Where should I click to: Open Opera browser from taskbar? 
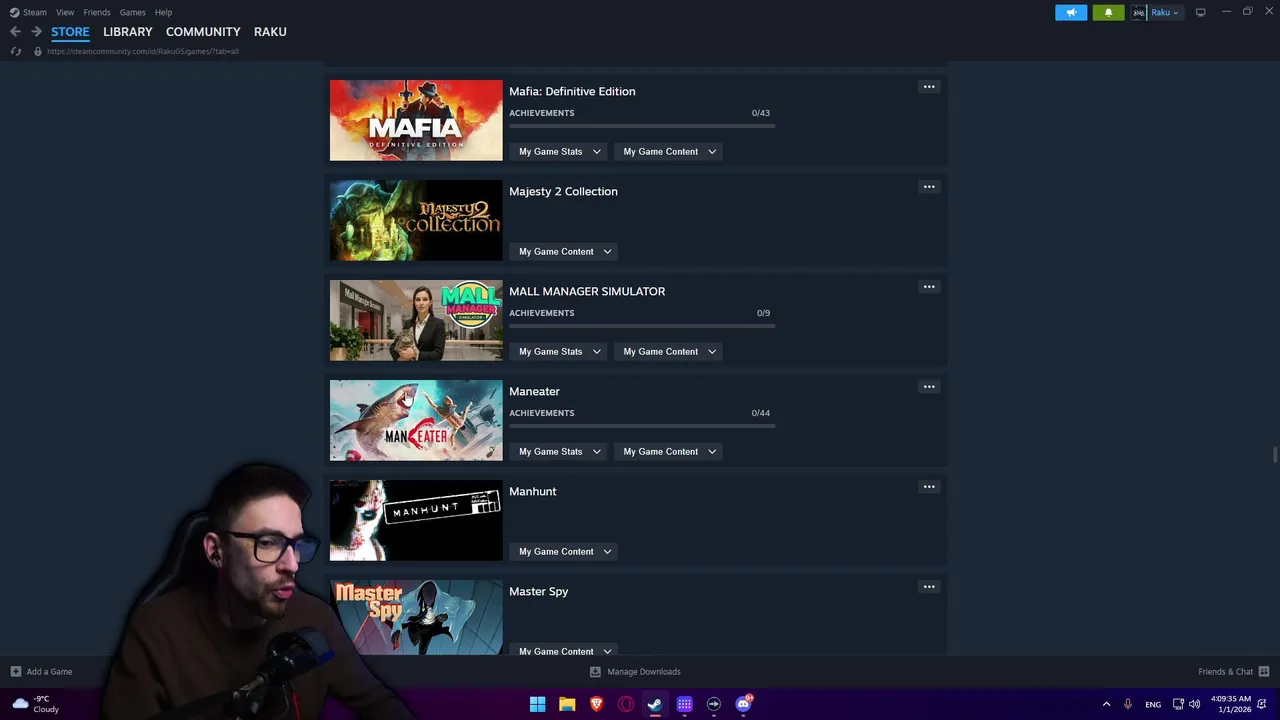pyautogui.click(x=626, y=704)
